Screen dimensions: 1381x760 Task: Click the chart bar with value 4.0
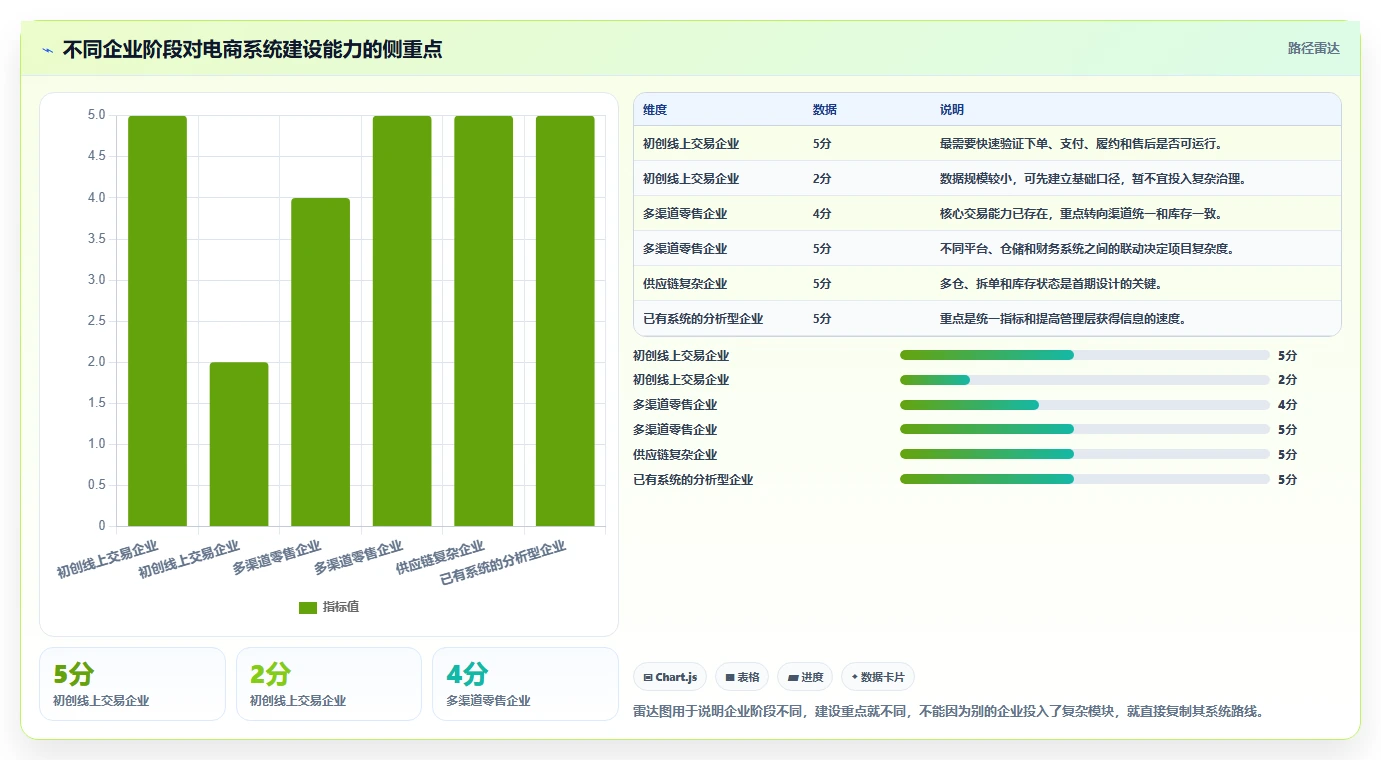pyautogui.click(x=321, y=362)
